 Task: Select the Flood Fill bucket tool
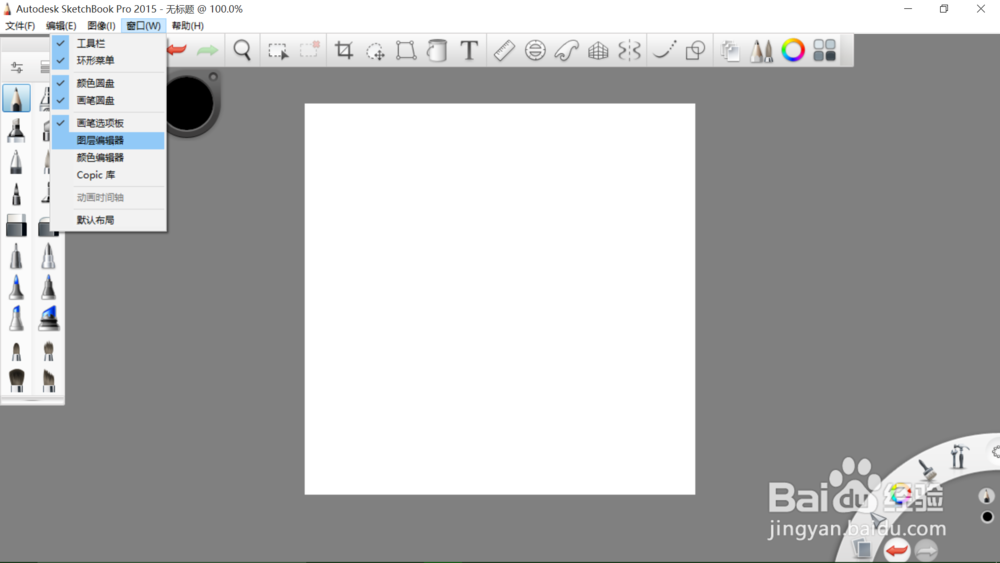click(437, 50)
